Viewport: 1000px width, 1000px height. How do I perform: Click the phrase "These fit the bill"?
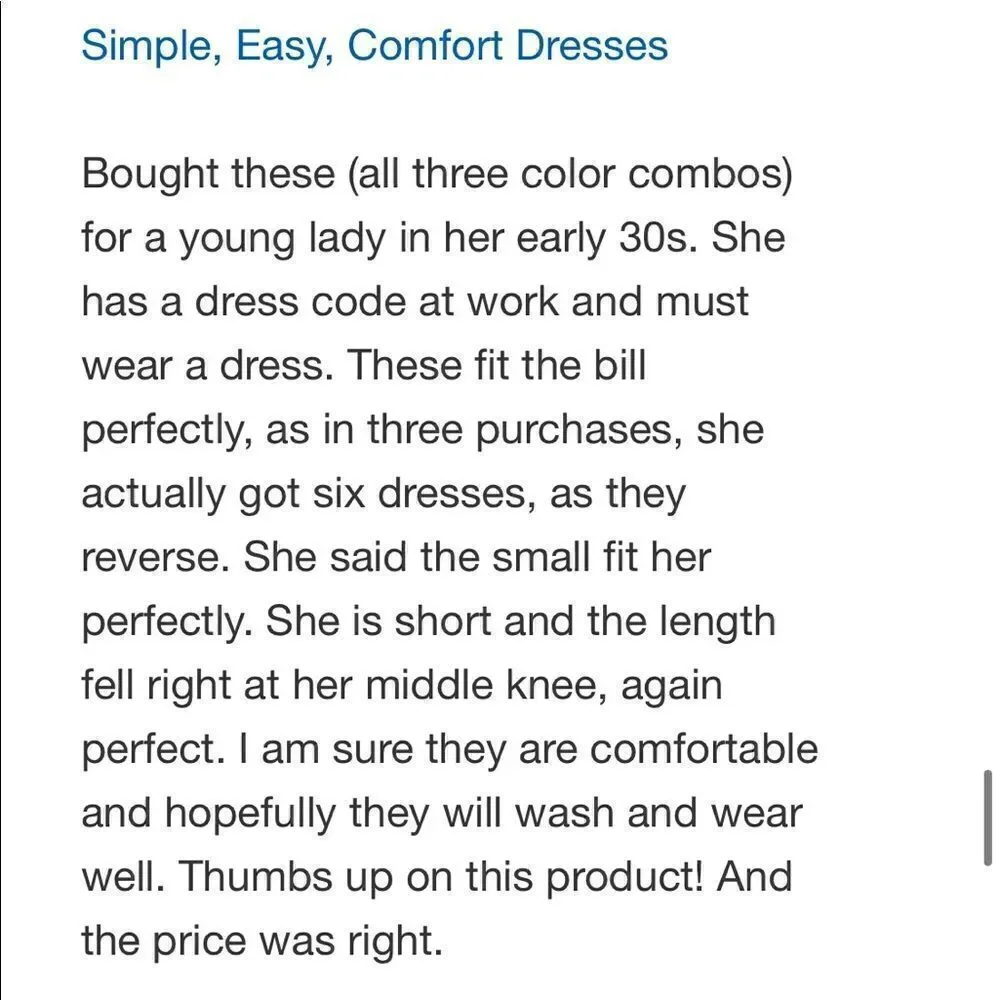point(497,365)
